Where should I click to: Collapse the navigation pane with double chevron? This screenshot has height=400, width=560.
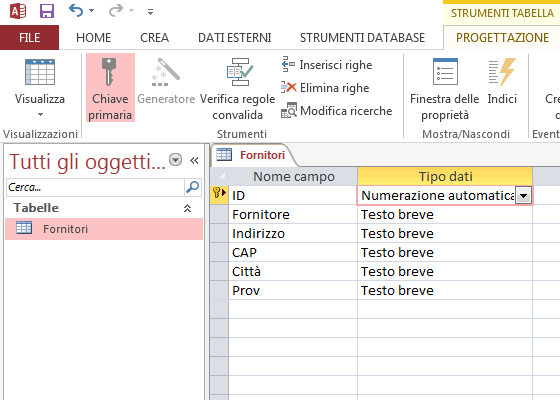(194, 160)
